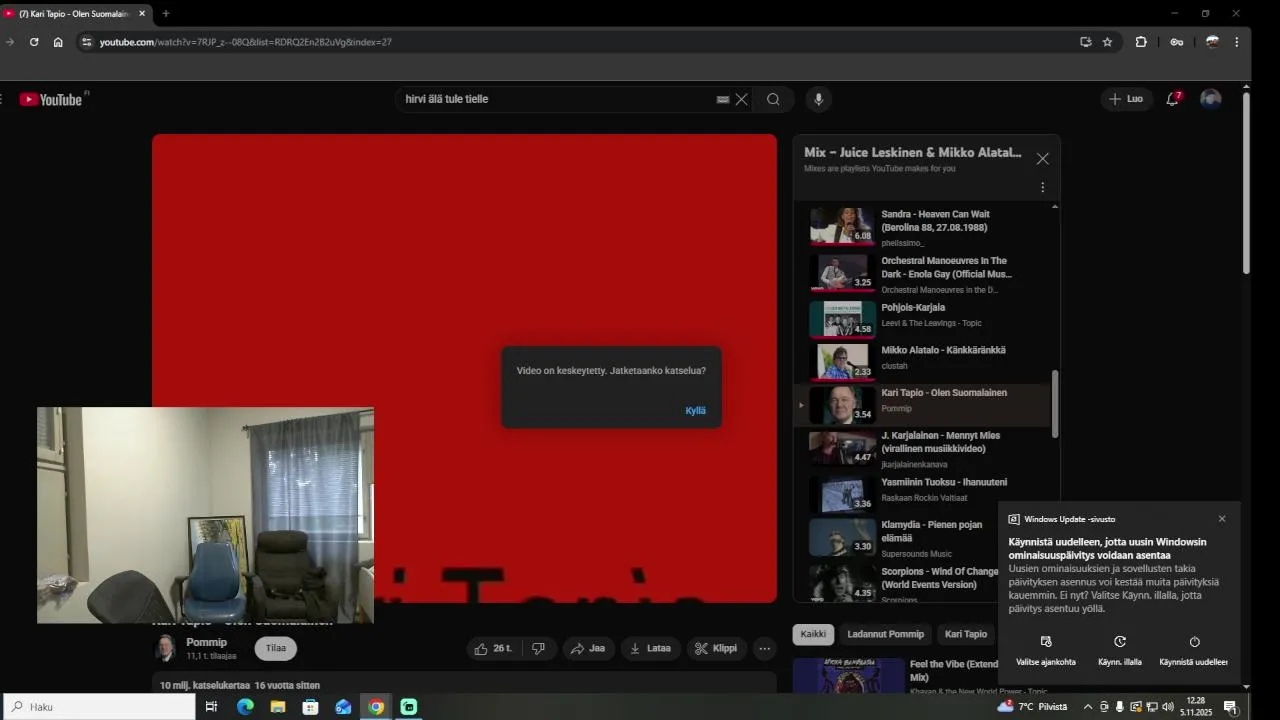Screen dimensions: 1280x720
Task: Open the password manager key icon
Action: [x=1177, y=42]
